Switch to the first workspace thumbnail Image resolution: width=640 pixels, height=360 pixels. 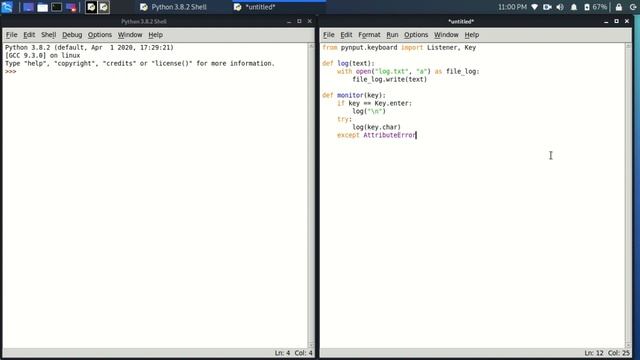click(x=91, y=7)
